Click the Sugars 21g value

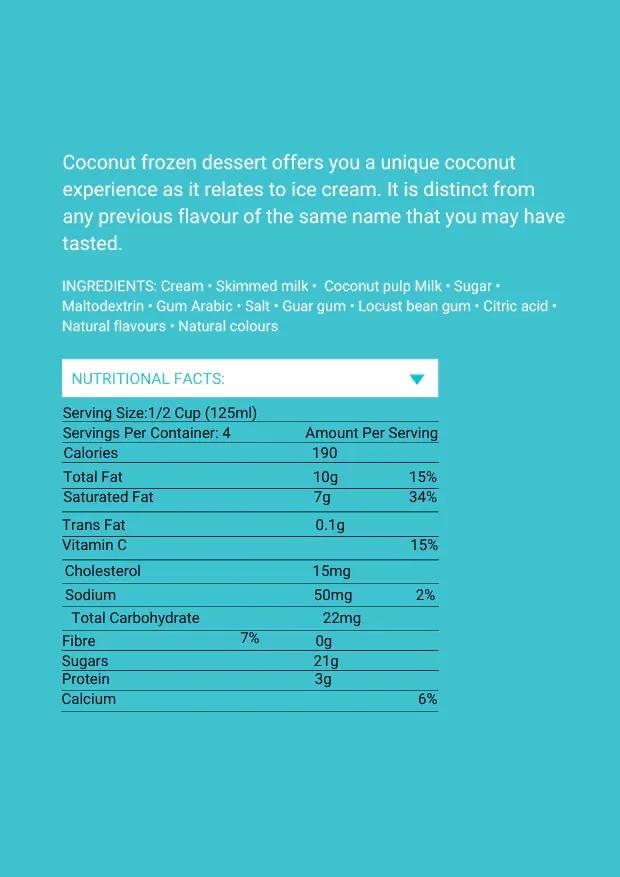pos(326,661)
